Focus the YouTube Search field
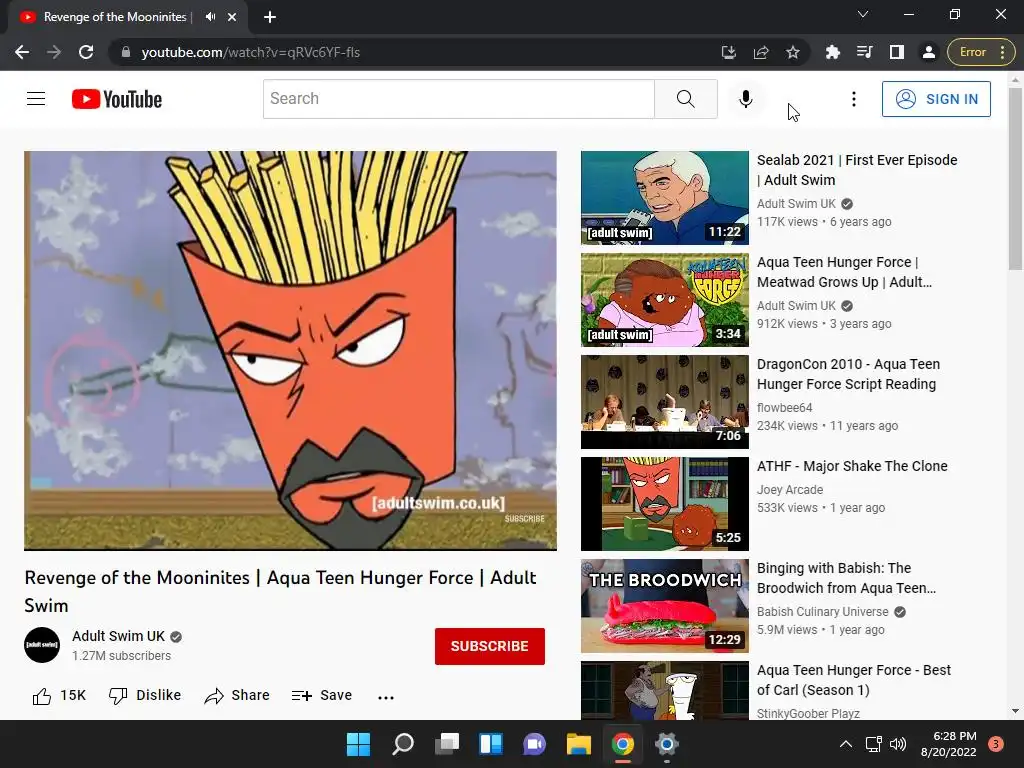 coord(458,99)
